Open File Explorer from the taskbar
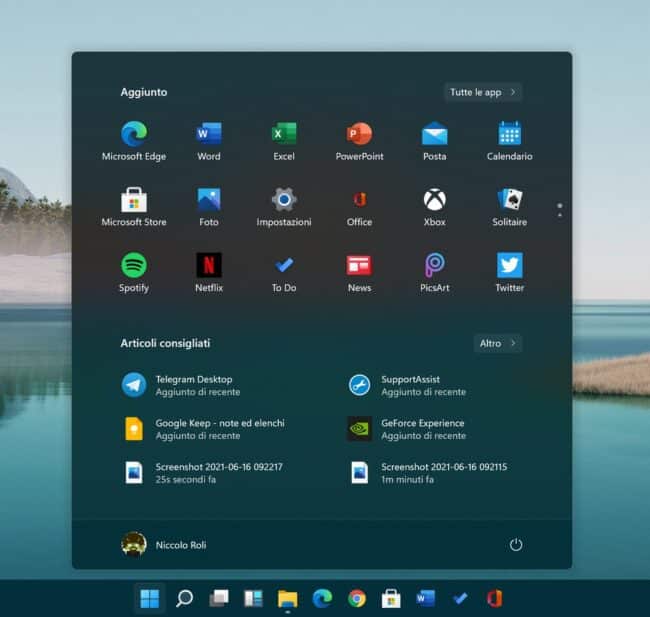The width and height of the screenshot is (650, 617). tap(288, 598)
